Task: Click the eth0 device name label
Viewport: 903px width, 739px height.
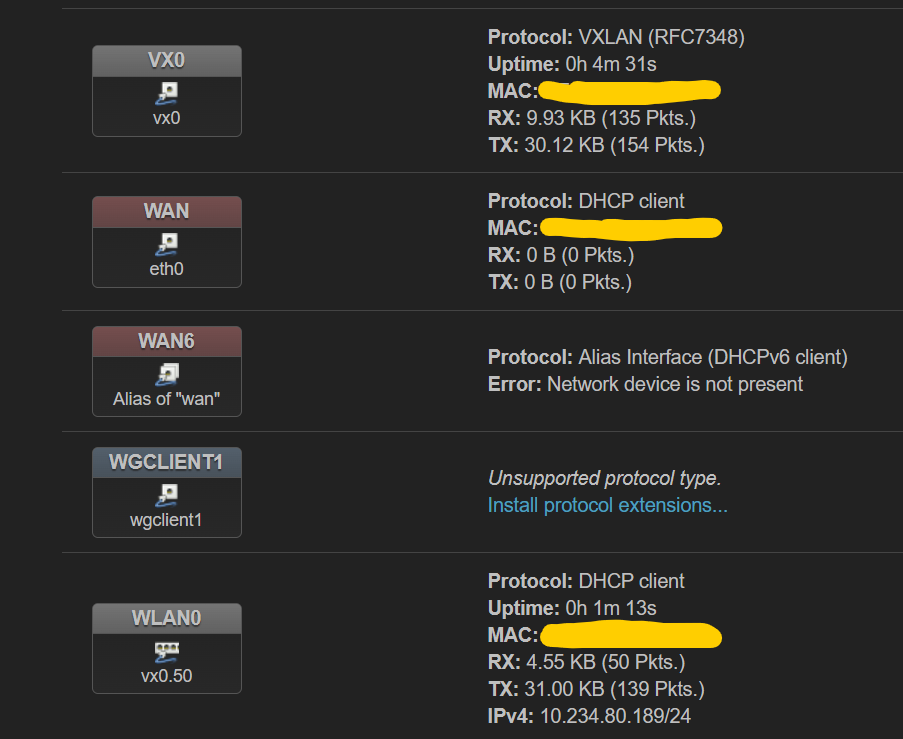Action: tap(166, 269)
